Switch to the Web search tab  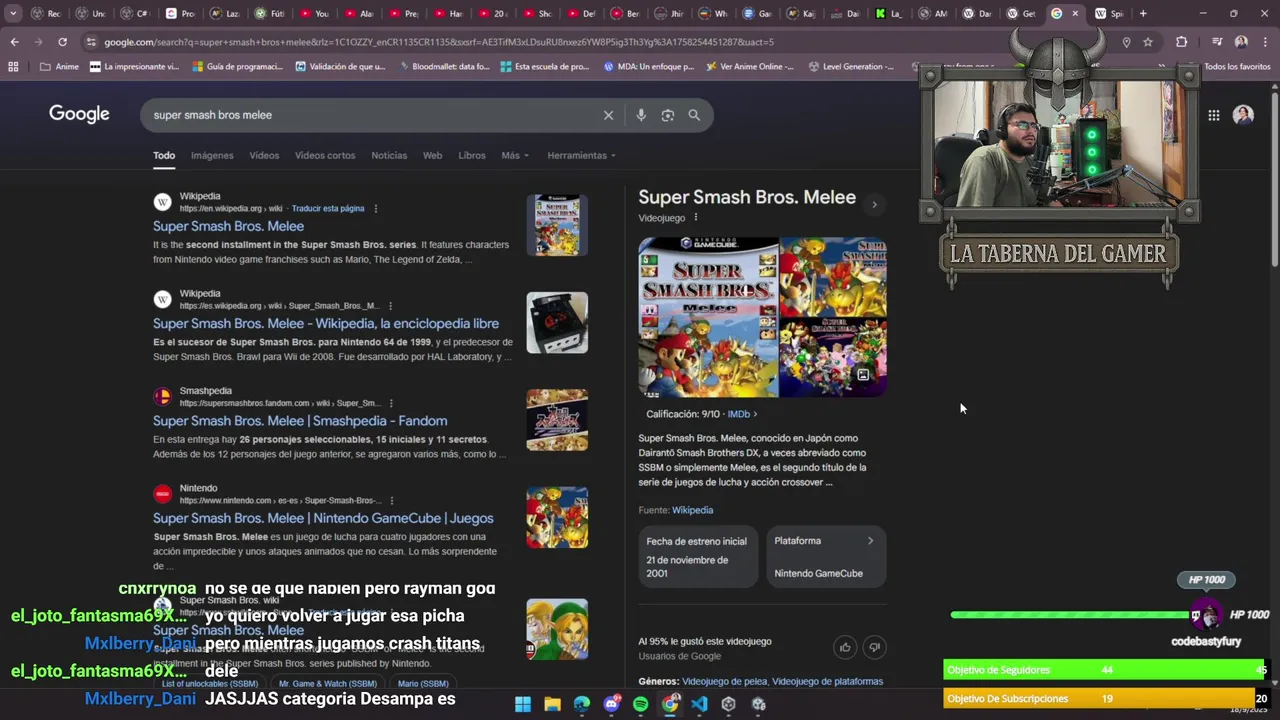tap(432, 155)
